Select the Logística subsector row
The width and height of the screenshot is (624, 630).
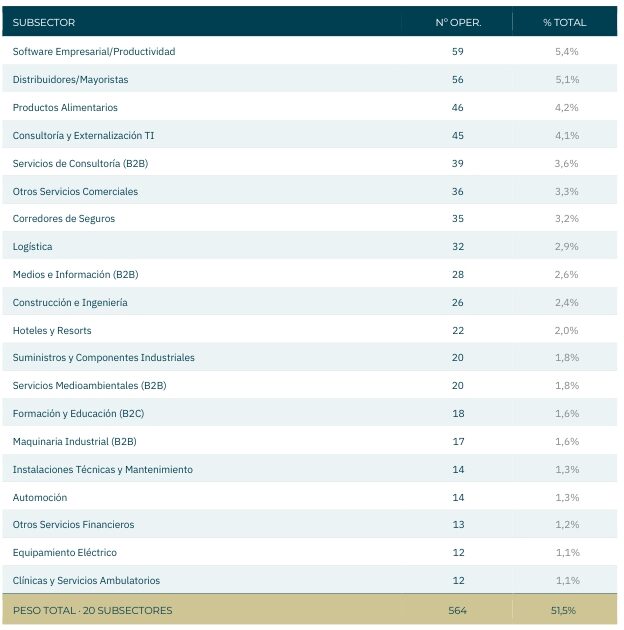[309, 246]
